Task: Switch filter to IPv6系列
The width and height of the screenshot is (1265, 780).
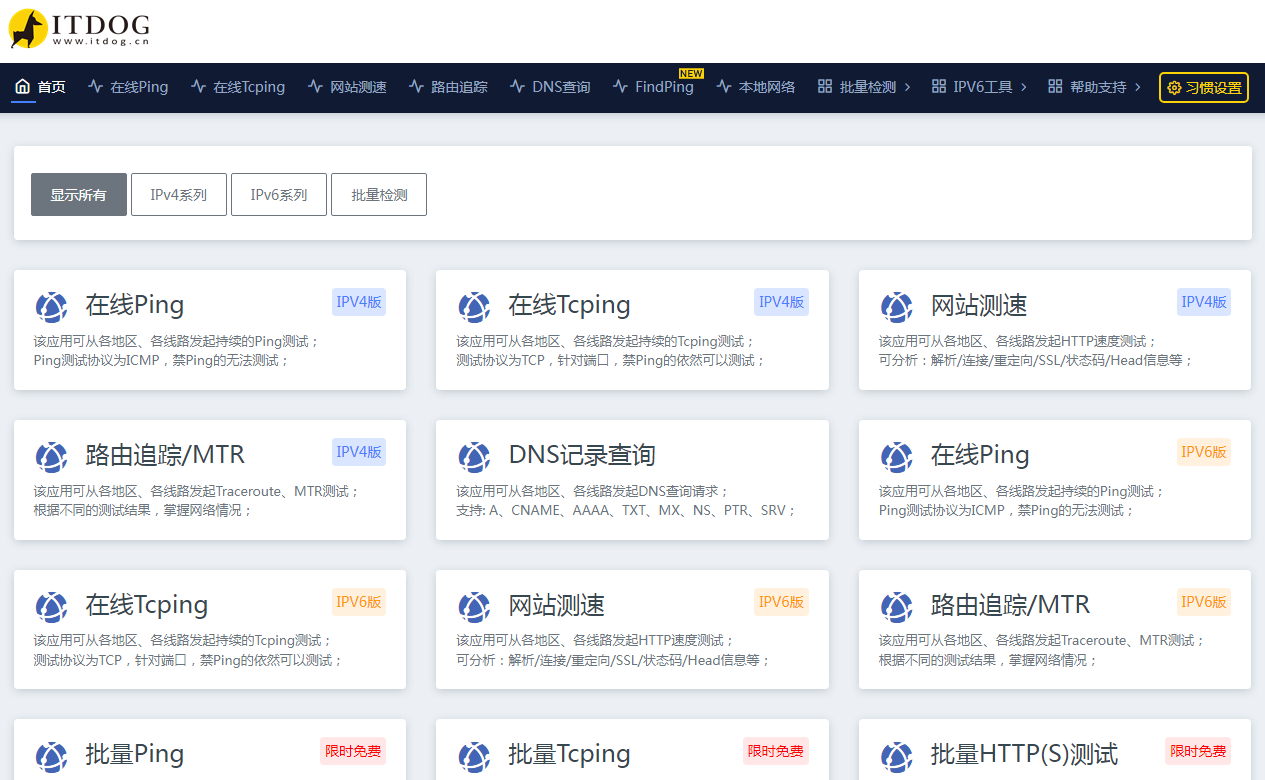Action: (x=279, y=195)
